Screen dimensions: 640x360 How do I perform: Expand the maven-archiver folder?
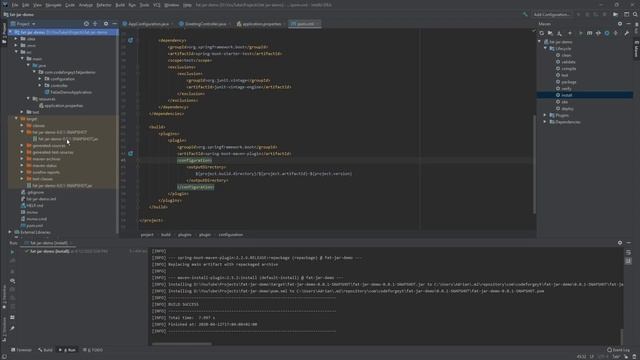(x=22, y=159)
